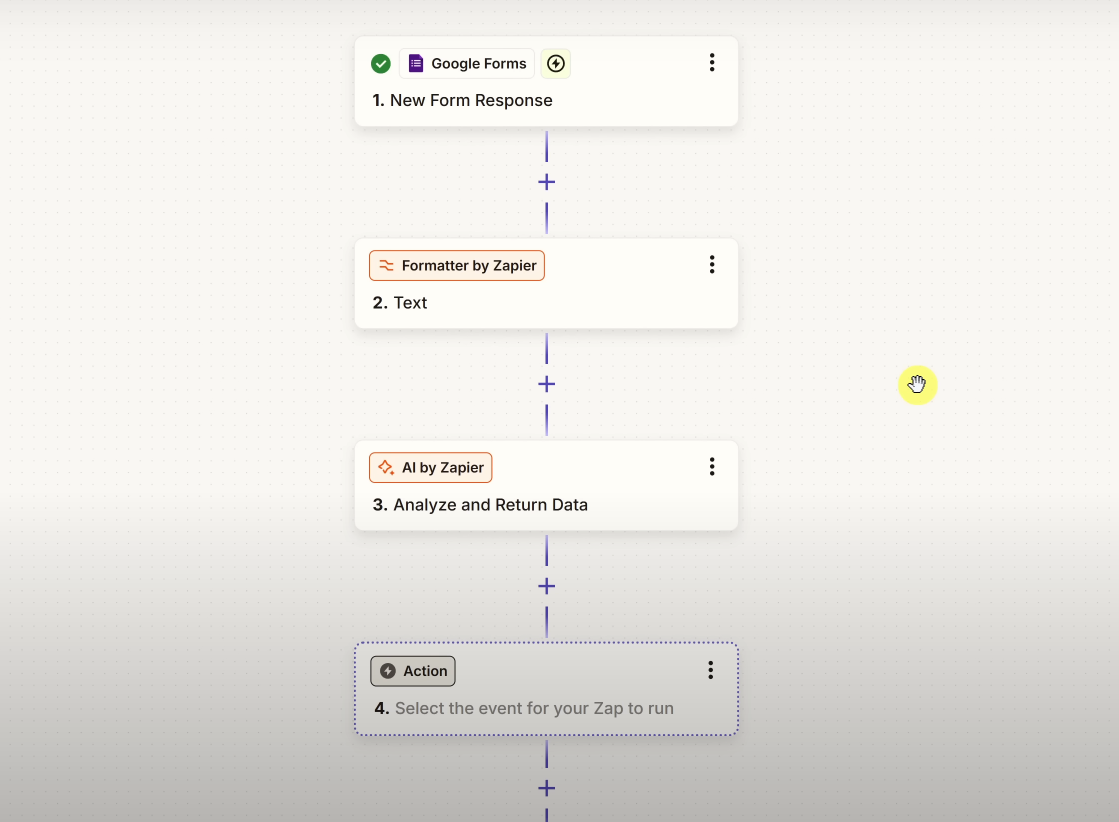Add a step between Formatter and AI by Zapier
The width and height of the screenshot is (1119, 822).
[547, 384]
